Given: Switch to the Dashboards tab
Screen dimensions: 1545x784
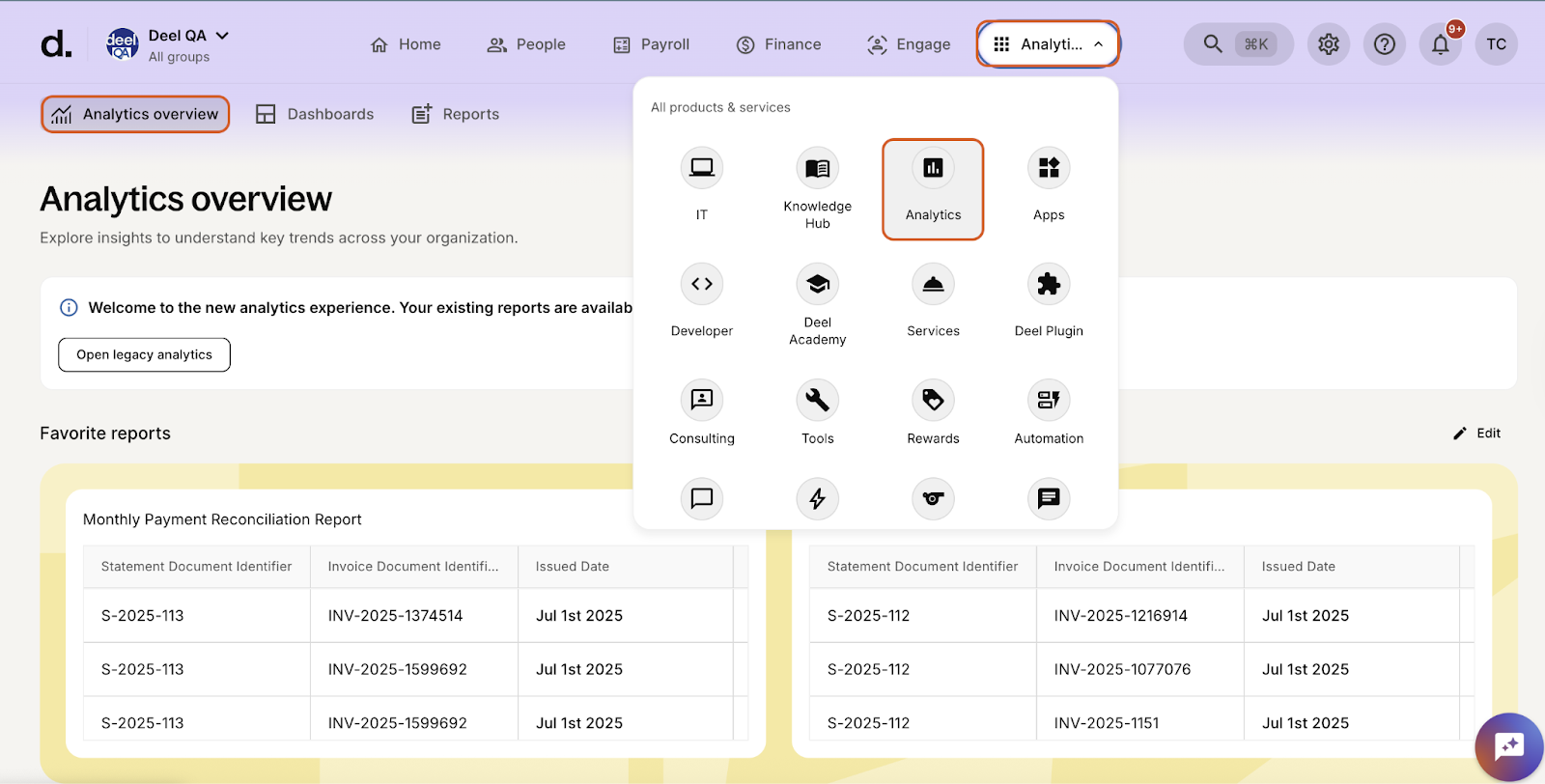Looking at the screenshot, I should click(x=315, y=114).
